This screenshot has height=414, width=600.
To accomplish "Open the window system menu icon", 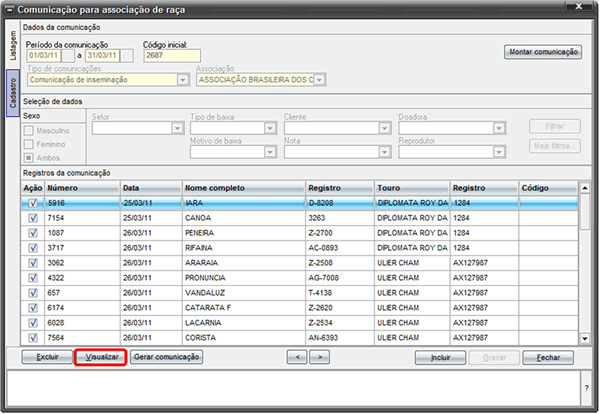I will click(x=11, y=10).
